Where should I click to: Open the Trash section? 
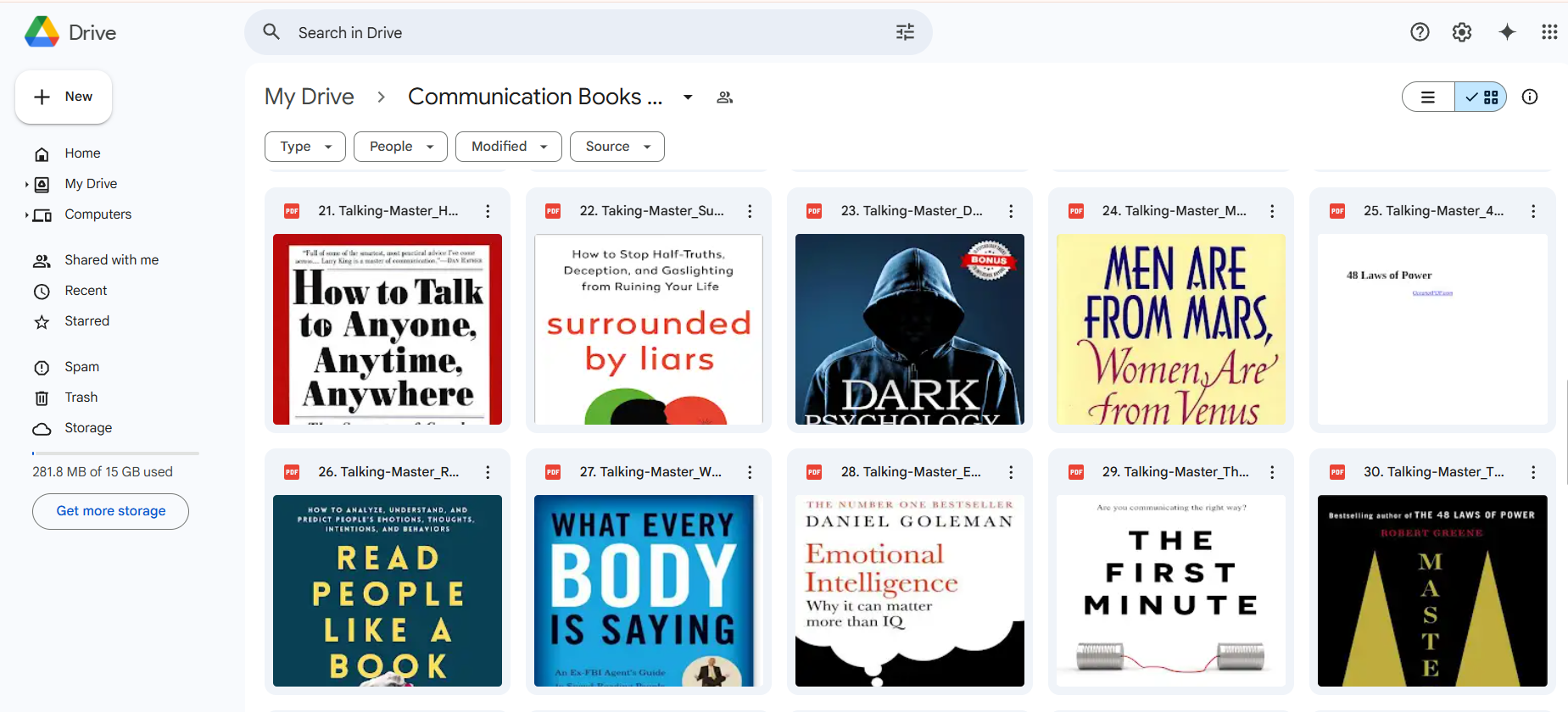coord(81,398)
